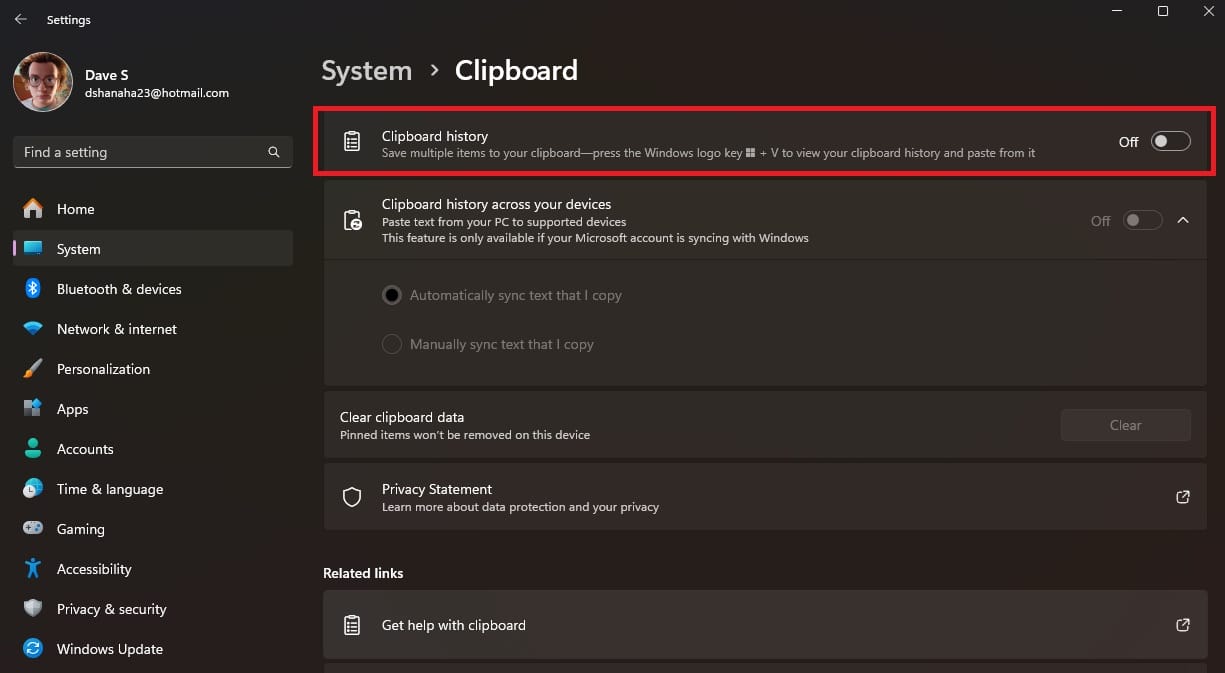Navigate to System via the breadcrumb
Image resolution: width=1225 pixels, height=673 pixels.
pyautogui.click(x=366, y=70)
